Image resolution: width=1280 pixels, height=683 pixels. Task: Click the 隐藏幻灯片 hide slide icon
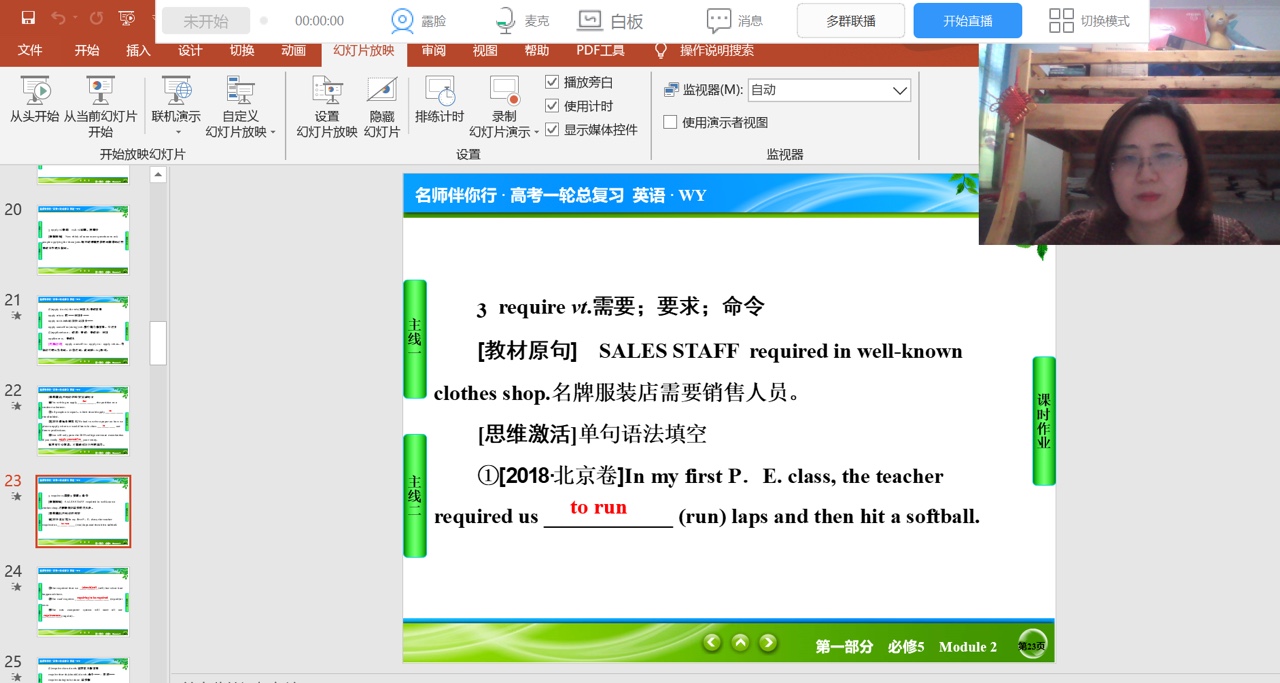[x=381, y=92]
